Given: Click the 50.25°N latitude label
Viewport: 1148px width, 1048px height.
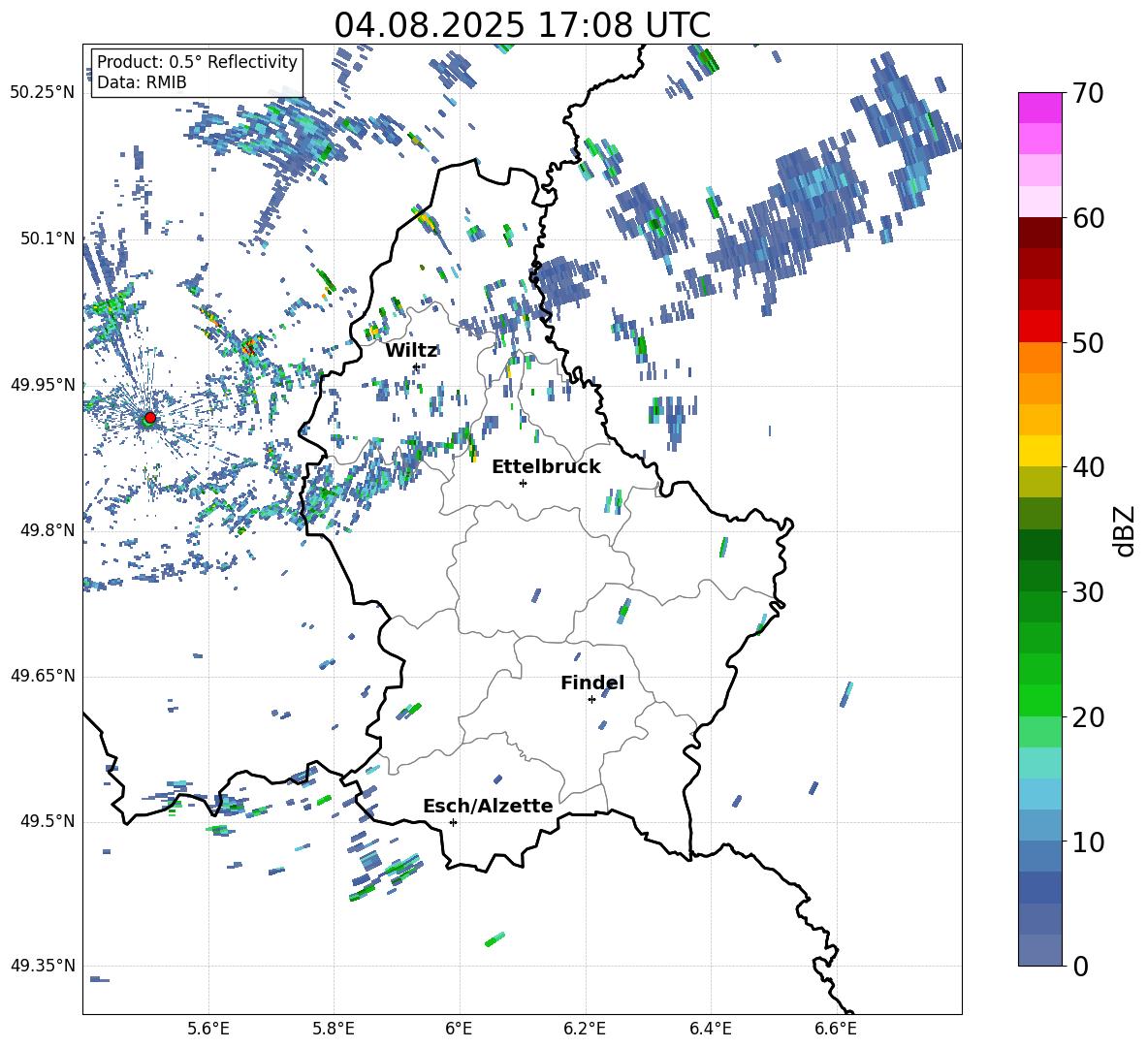Looking at the screenshot, I should pyautogui.click(x=43, y=92).
